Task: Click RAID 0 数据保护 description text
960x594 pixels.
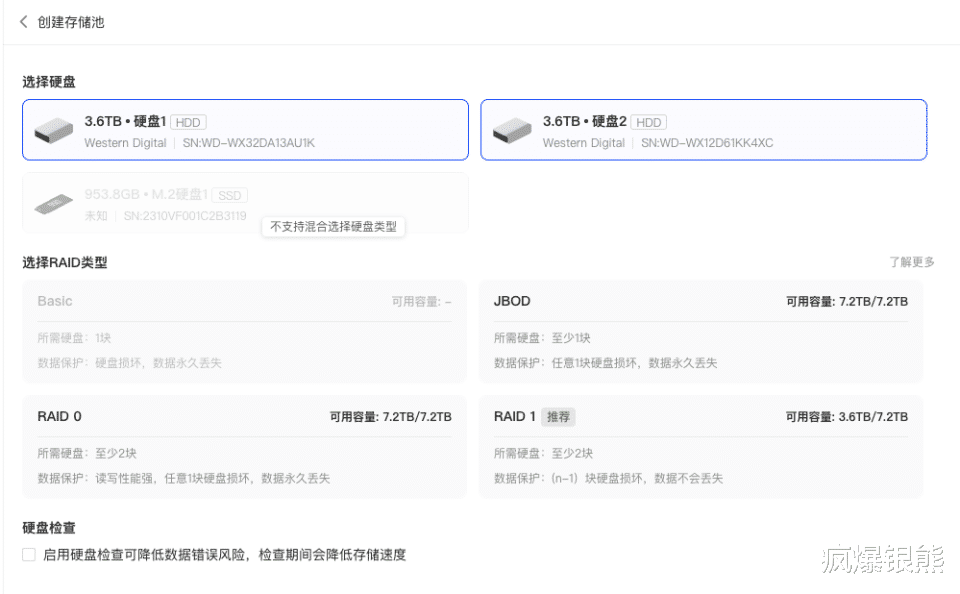Action: pyautogui.click(x=184, y=478)
